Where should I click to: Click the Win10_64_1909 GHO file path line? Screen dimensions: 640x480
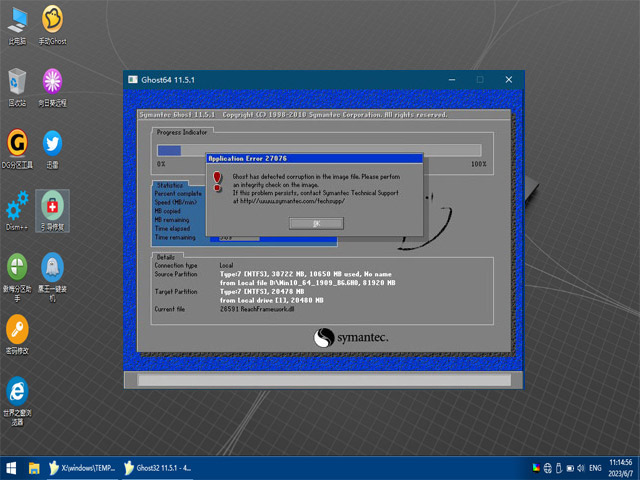coord(308,282)
